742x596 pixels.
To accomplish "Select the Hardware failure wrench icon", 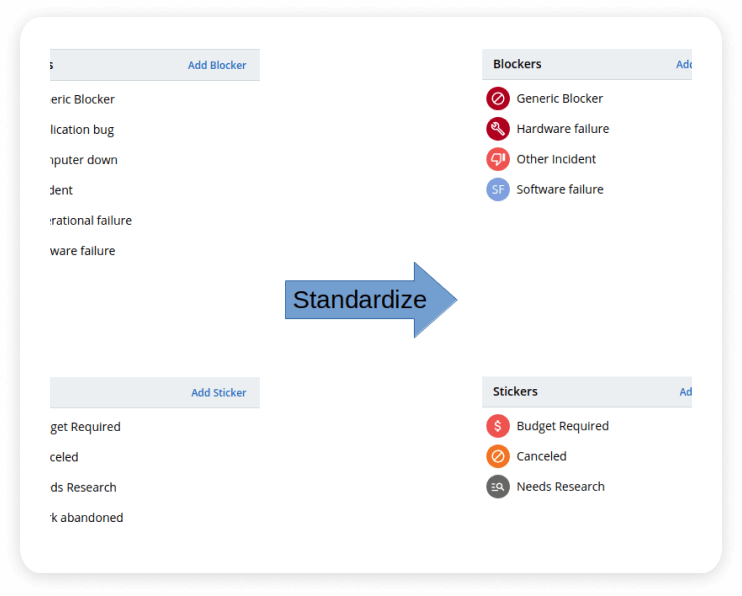I will (497, 129).
